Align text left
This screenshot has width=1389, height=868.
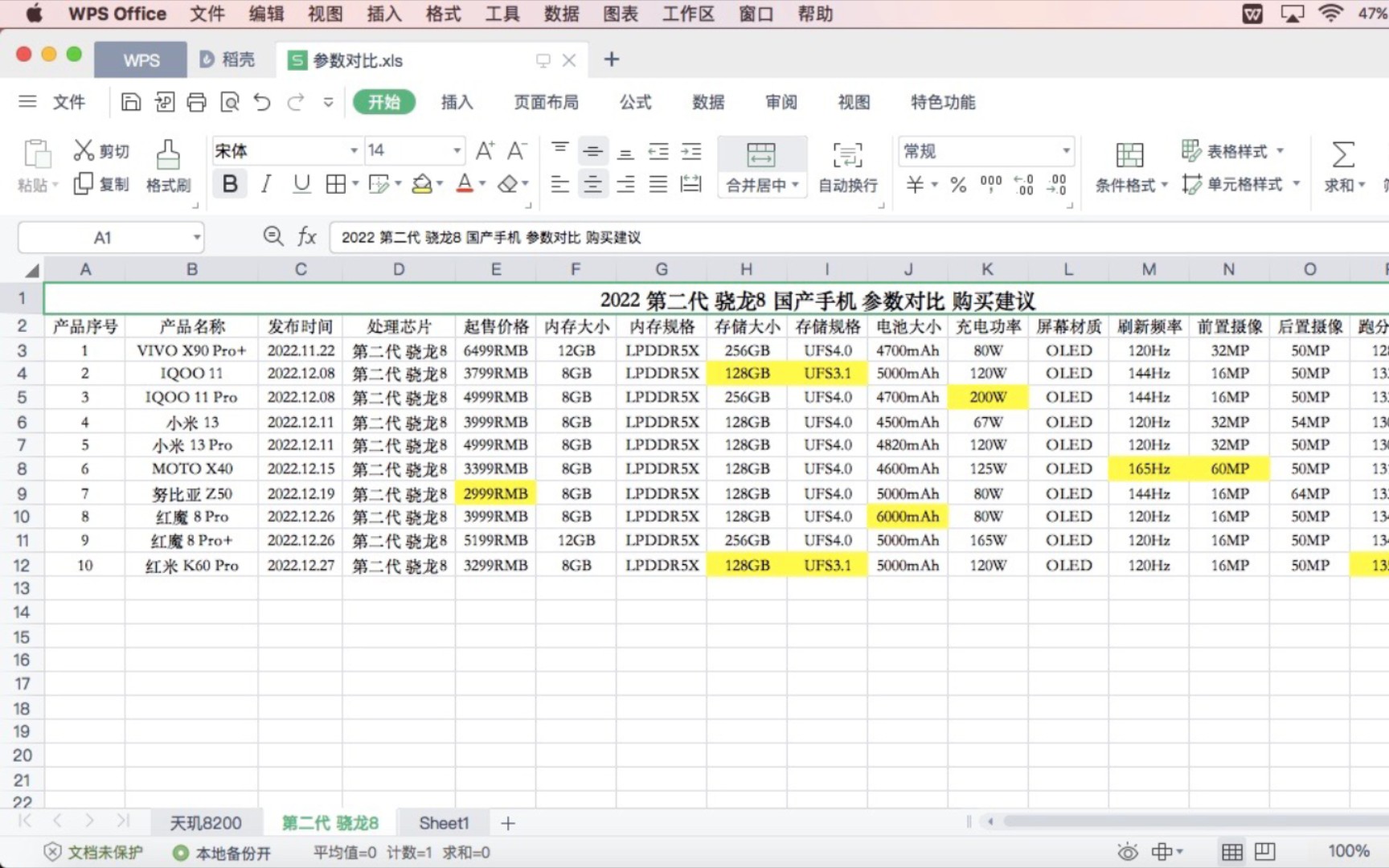(560, 184)
